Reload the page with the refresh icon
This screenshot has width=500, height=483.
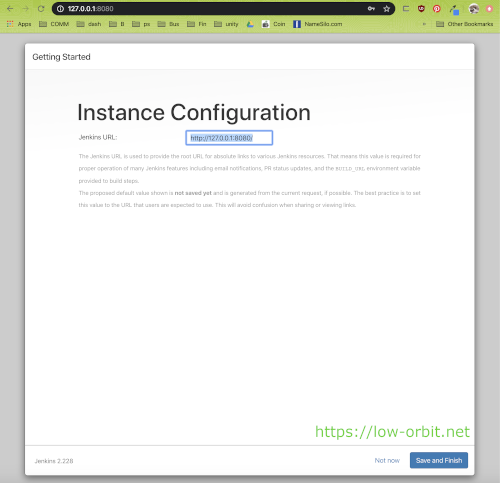[x=41, y=9]
